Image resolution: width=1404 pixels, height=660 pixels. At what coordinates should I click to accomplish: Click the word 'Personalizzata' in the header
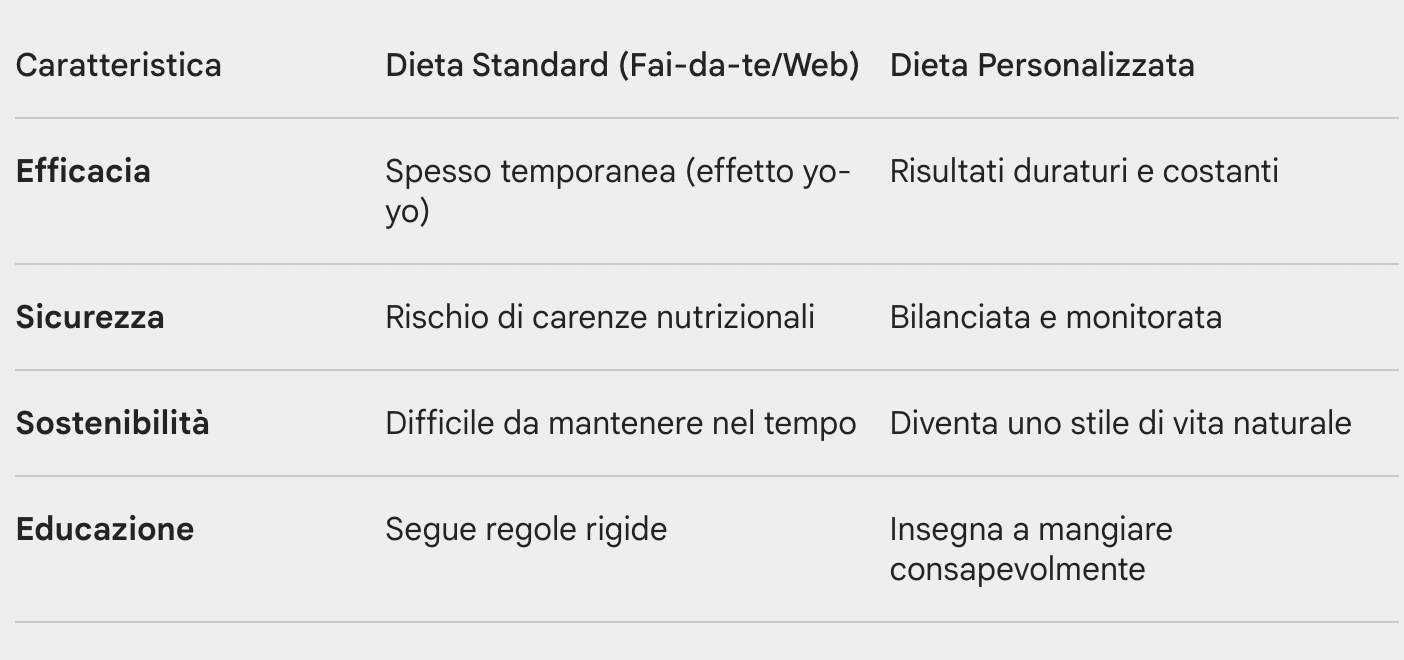coord(1086,66)
